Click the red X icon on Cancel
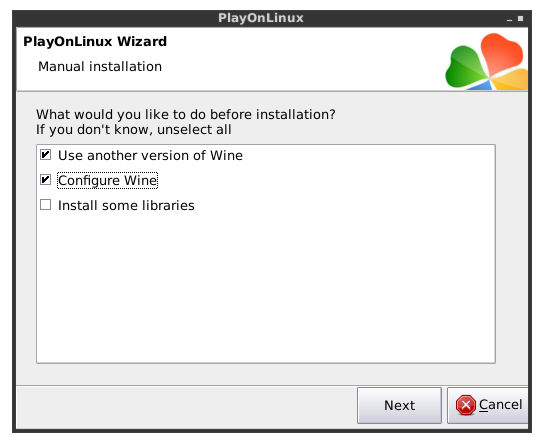Viewport: 552px width, 446px height. pos(465,405)
